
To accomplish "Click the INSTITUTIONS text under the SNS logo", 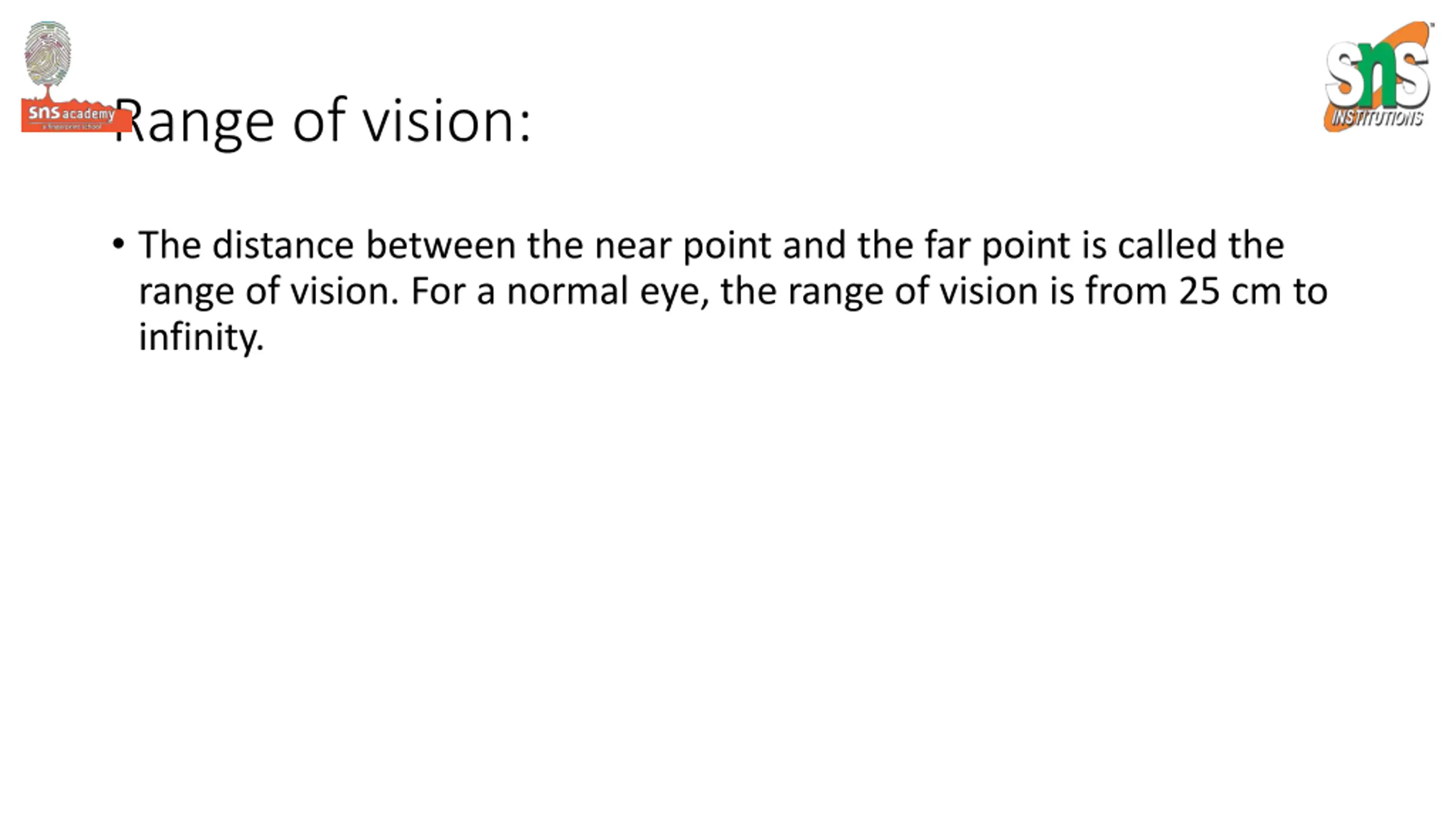I will 1377,118.
